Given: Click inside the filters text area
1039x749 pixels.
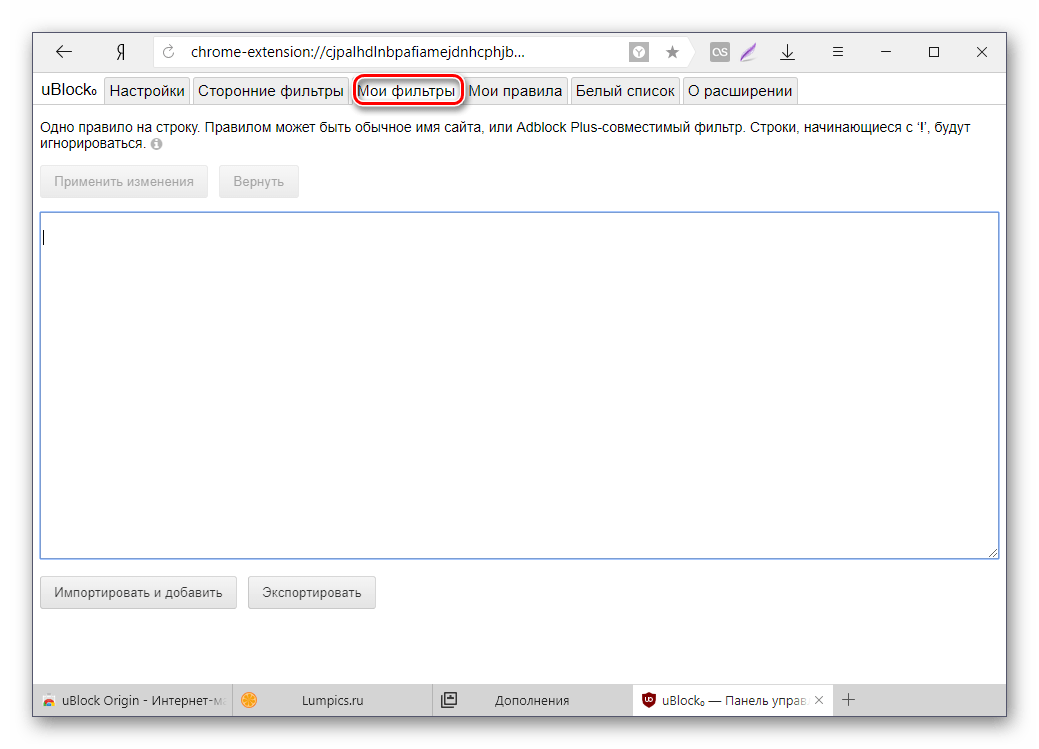Looking at the screenshot, I should 519,385.
